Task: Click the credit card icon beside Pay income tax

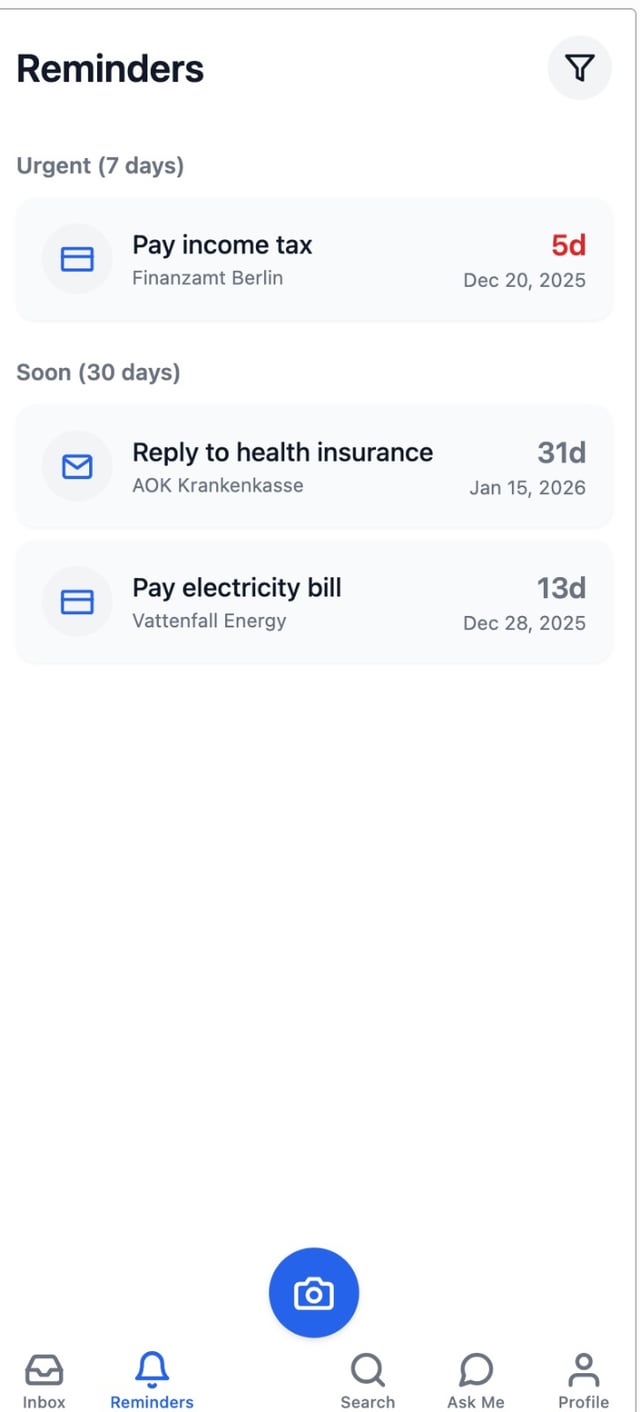Action: point(77,260)
